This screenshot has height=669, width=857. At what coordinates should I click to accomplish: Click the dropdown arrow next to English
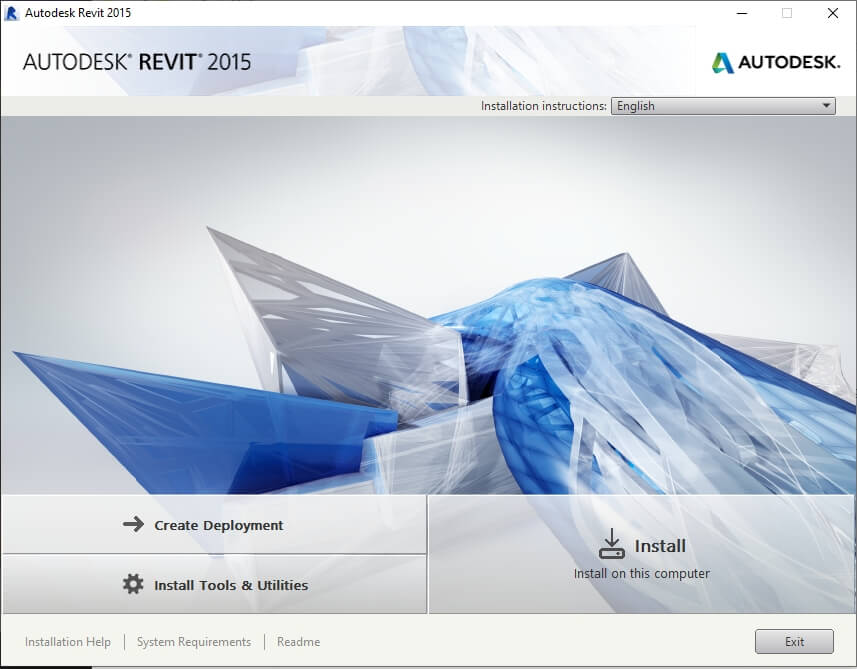click(x=826, y=106)
